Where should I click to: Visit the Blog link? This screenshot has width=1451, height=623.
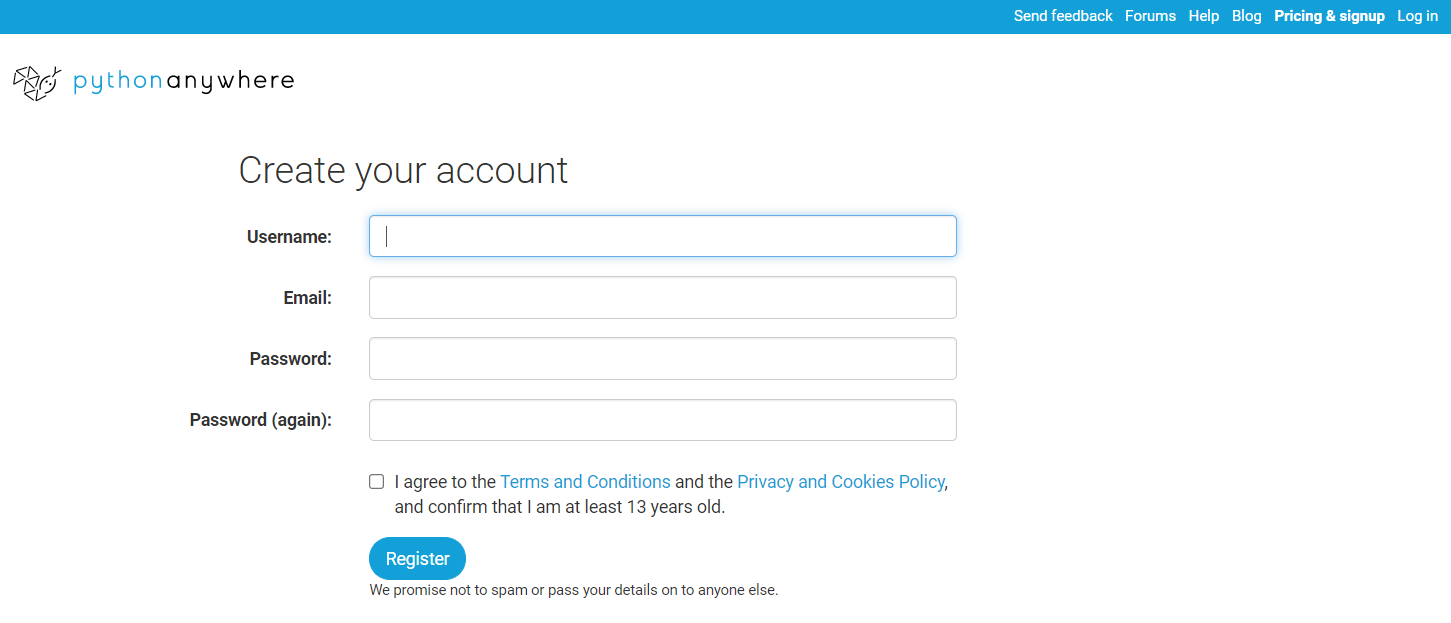point(1246,16)
